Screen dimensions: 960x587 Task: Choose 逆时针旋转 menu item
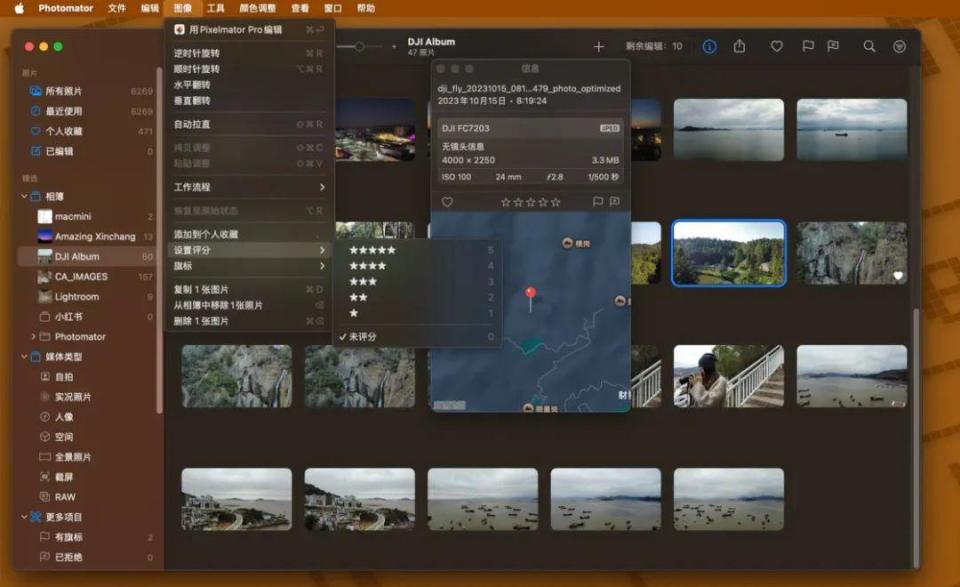tap(249, 53)
